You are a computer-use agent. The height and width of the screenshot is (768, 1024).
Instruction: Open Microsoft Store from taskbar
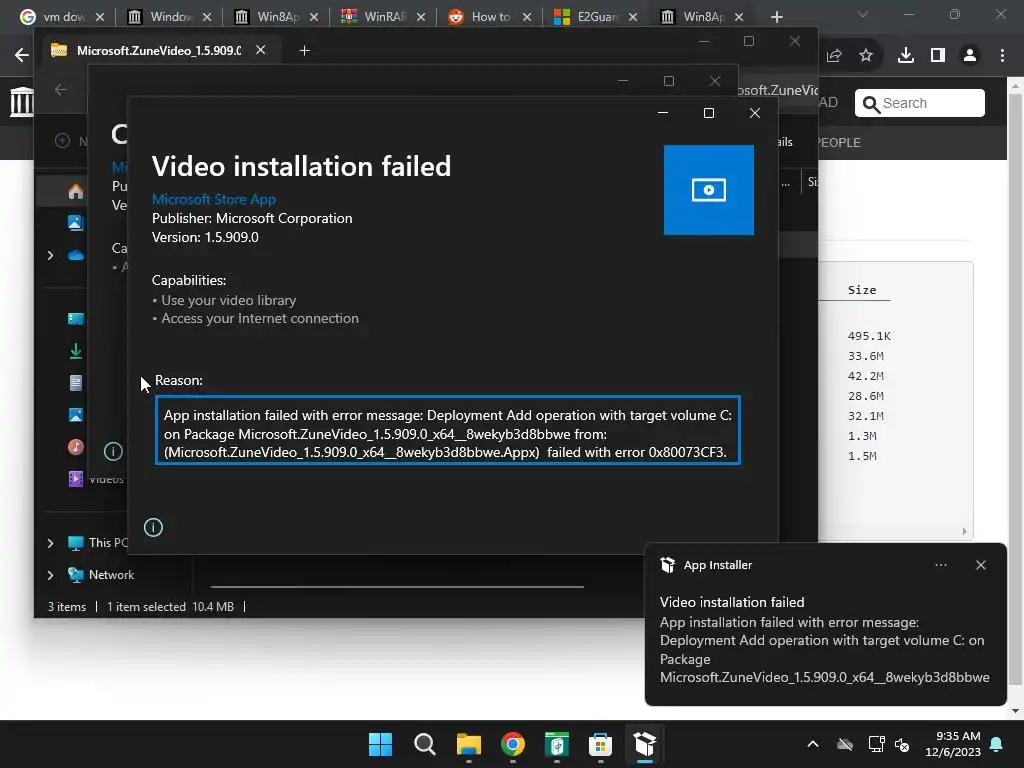(600, 744)
